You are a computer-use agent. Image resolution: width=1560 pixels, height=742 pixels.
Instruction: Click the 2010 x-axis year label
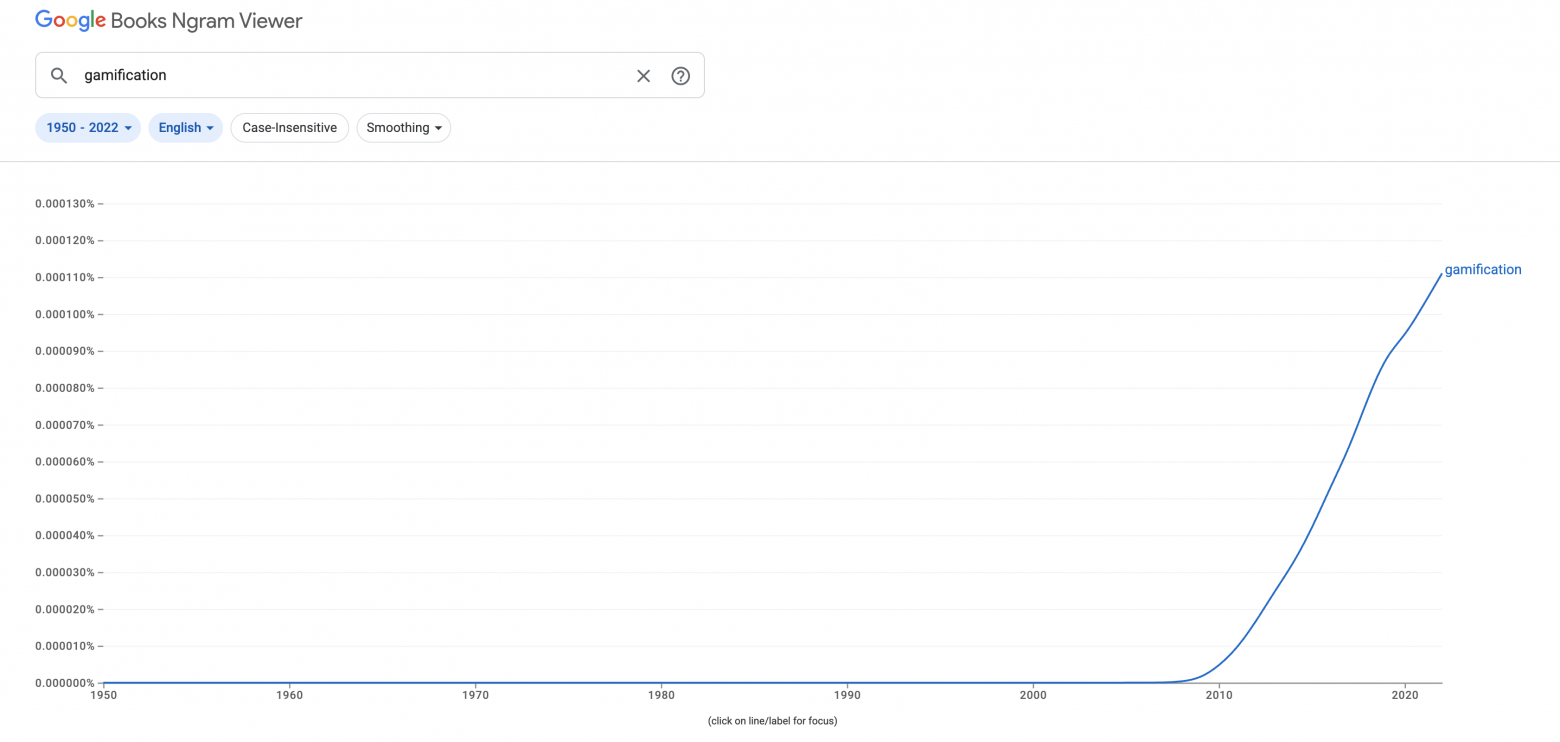[x=1219, y=695]
